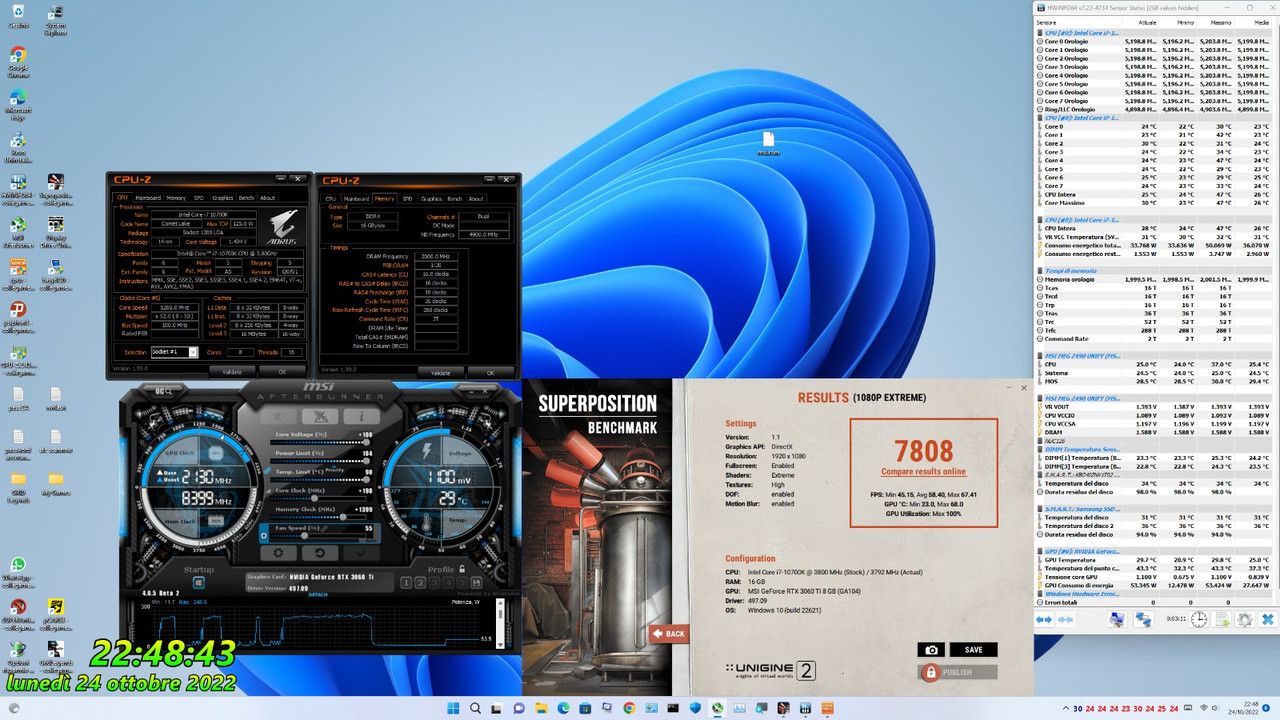Select Ring/LLC Orologio row in HWiNFO
Image resolution: width=1280 pixels, height=720 pixels.
pyautogui.click(x=1155, y=109)
